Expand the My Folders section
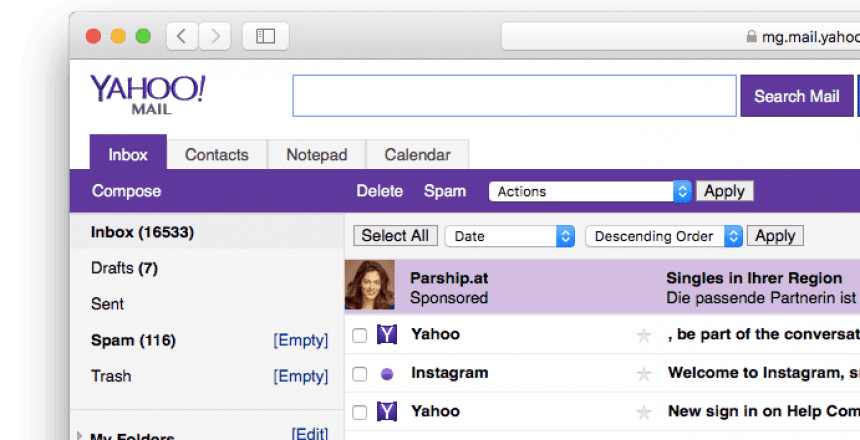 pos(80,436)
